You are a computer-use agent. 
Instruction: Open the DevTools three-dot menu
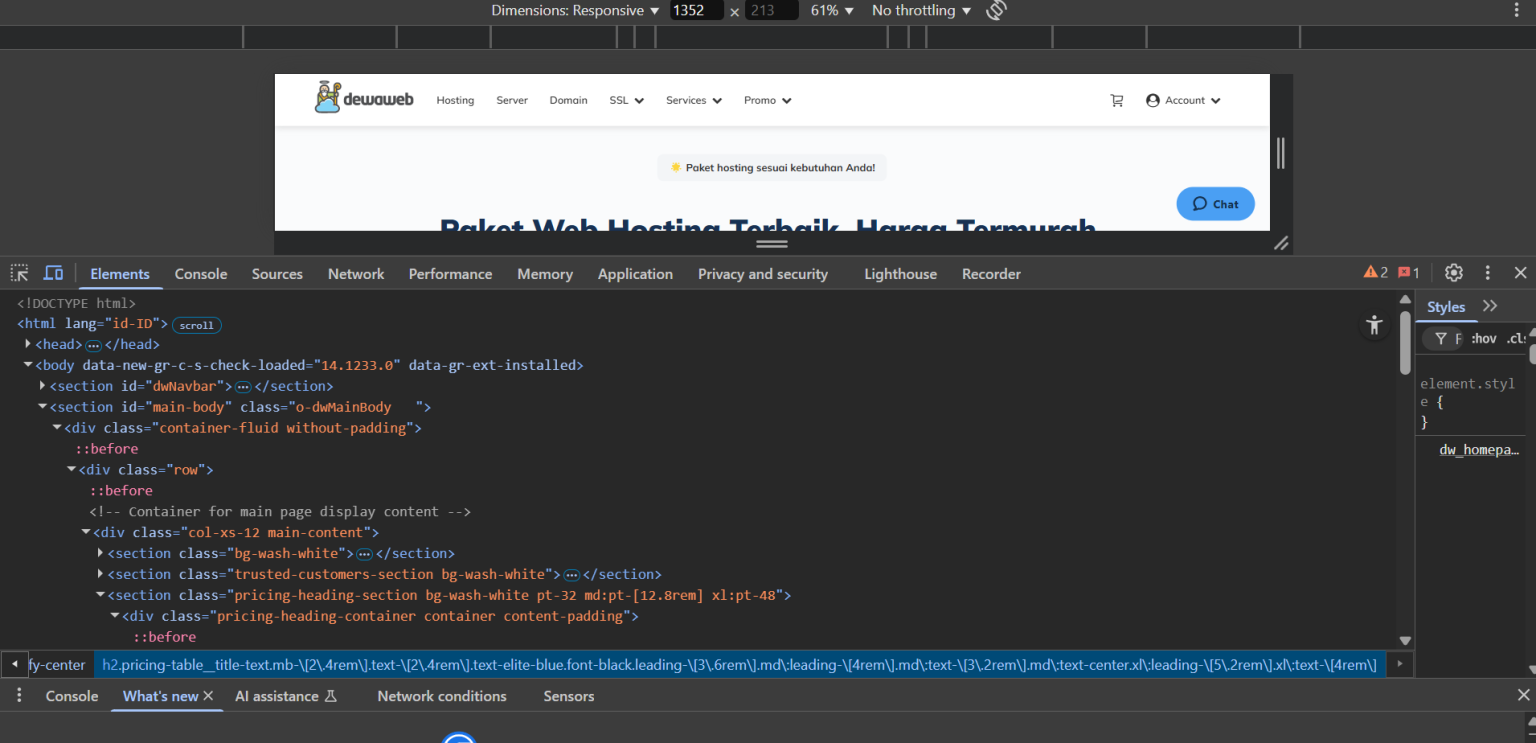pyautogui.click(x=1487, y=272)
